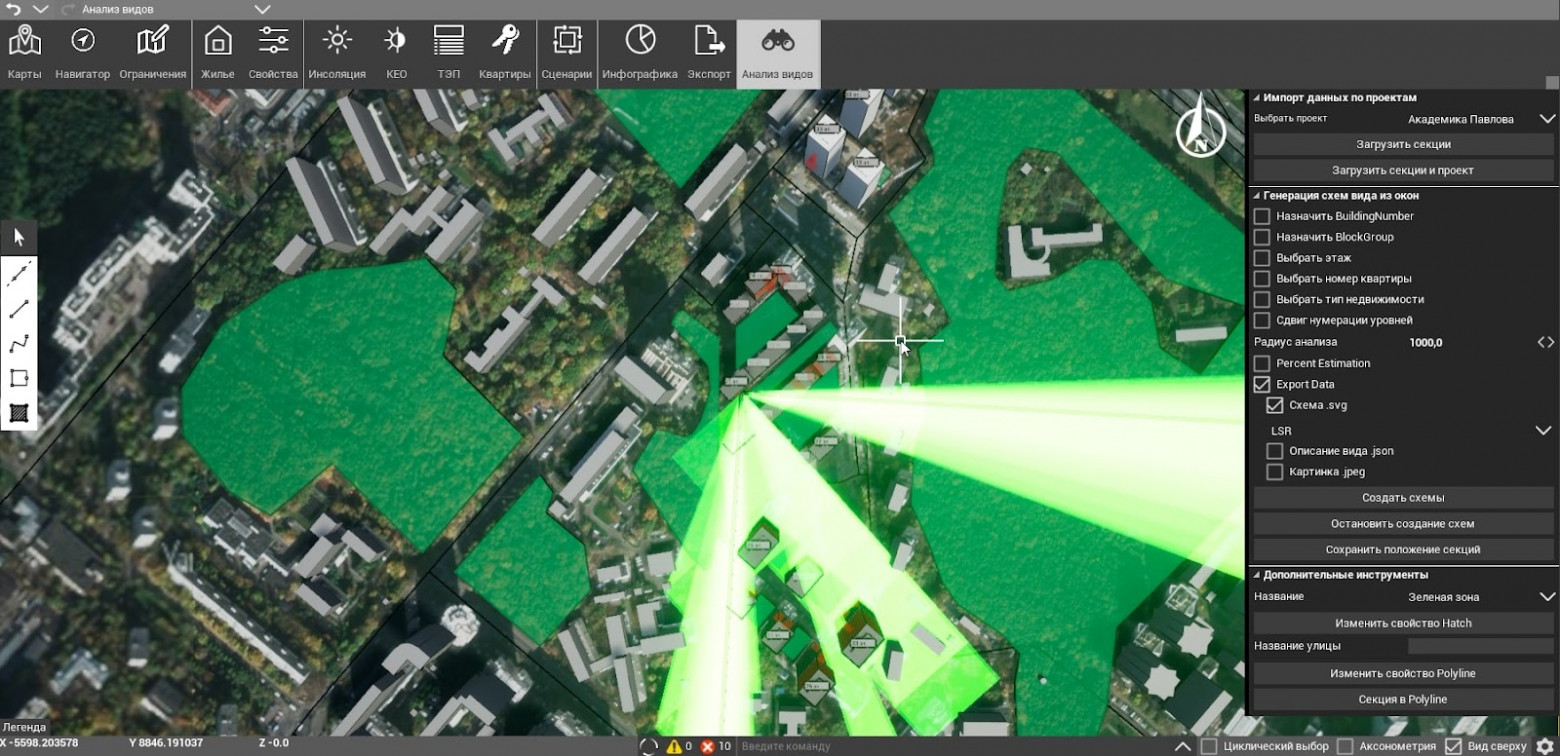Open the ТЭП toolbar tab
Screen dimensions: 1560x756
point(449,53)
